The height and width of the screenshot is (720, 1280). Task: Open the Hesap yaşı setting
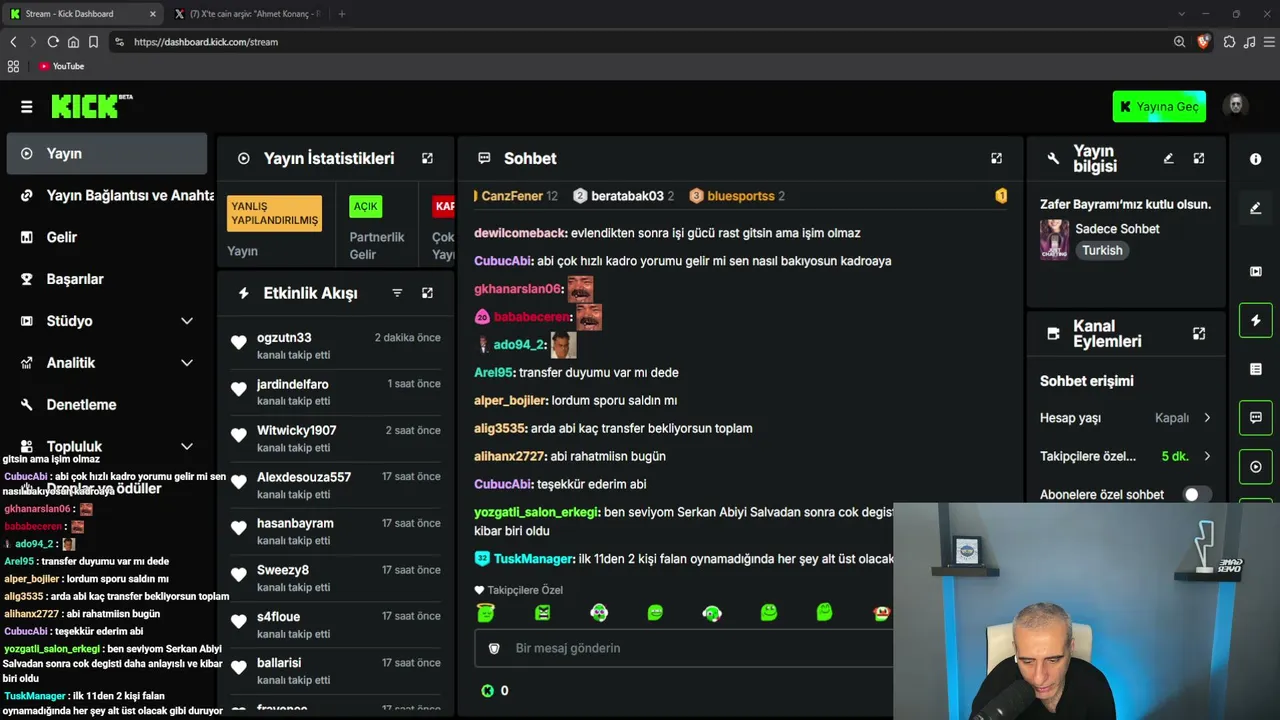click(x=1126, y=418)
